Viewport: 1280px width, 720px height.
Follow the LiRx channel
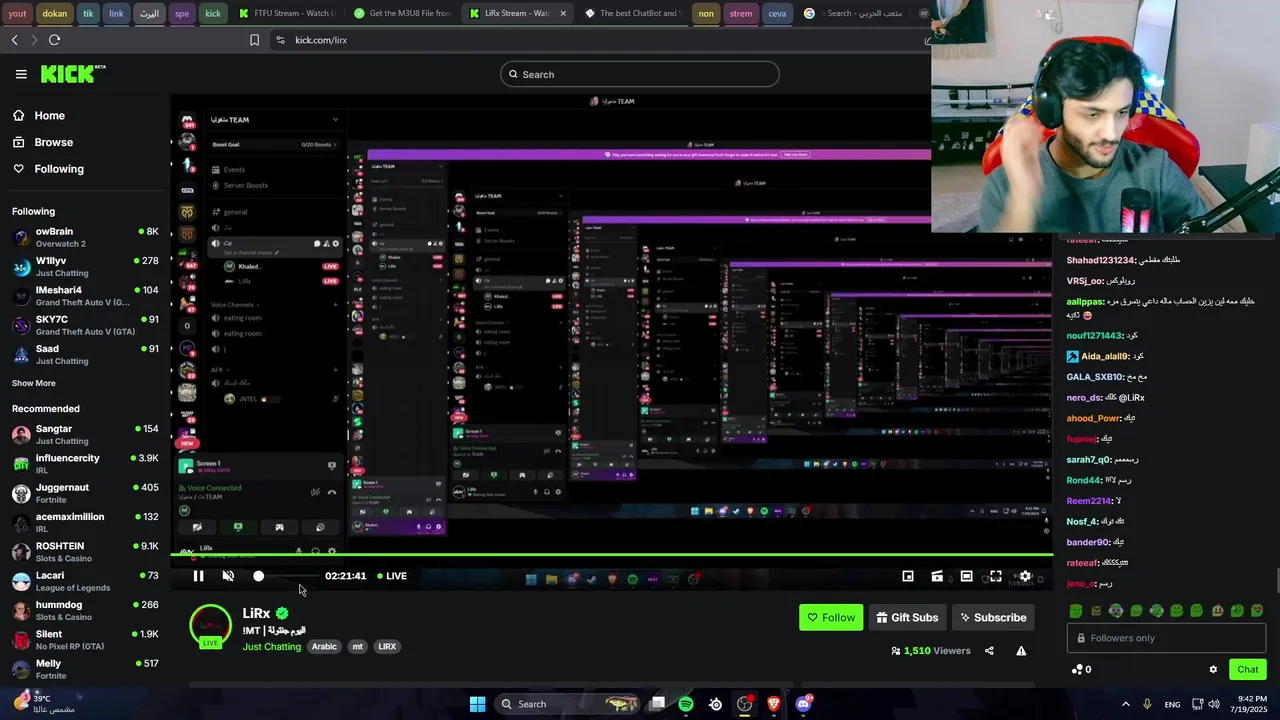[x=831, y=618]
